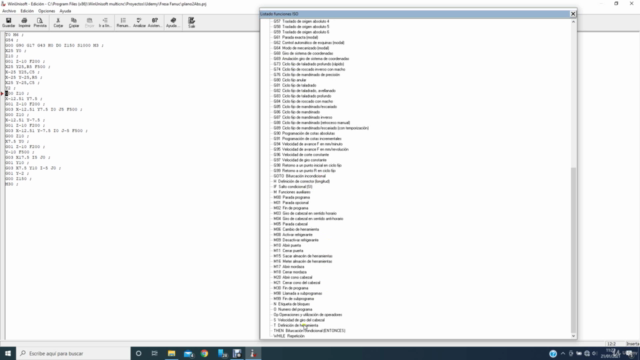Select G62 Control automático de esquinas
This screenshot has height=360, width=640.
coord(309,42)
